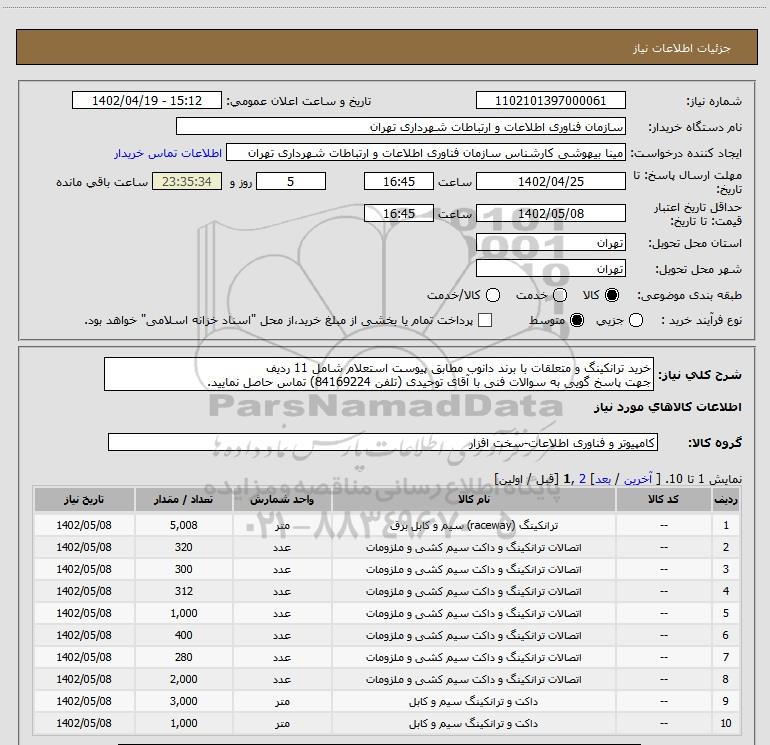
Task: Click the quantity 2,000 in row 8
Action: click(x=184, y=679)
